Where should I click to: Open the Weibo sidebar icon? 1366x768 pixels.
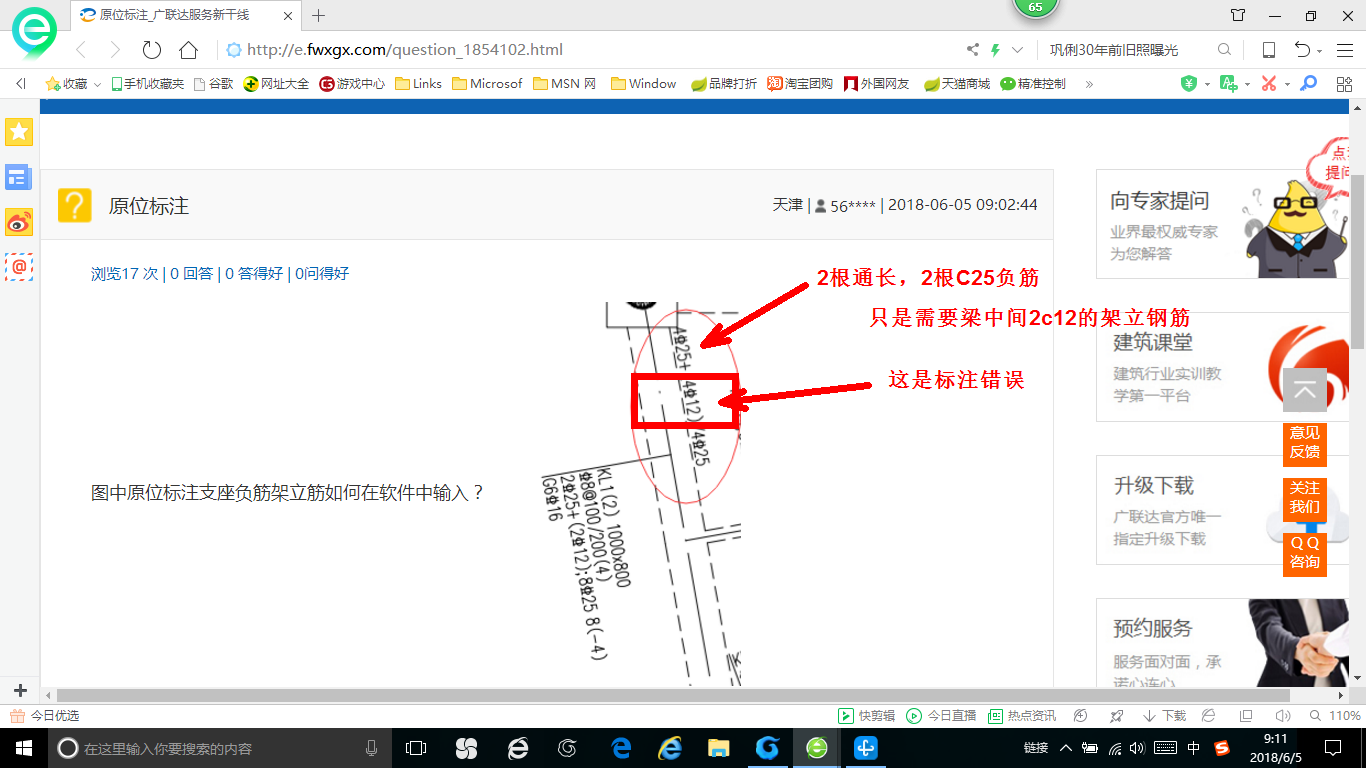pyautogui.click(x=19, y=222)
